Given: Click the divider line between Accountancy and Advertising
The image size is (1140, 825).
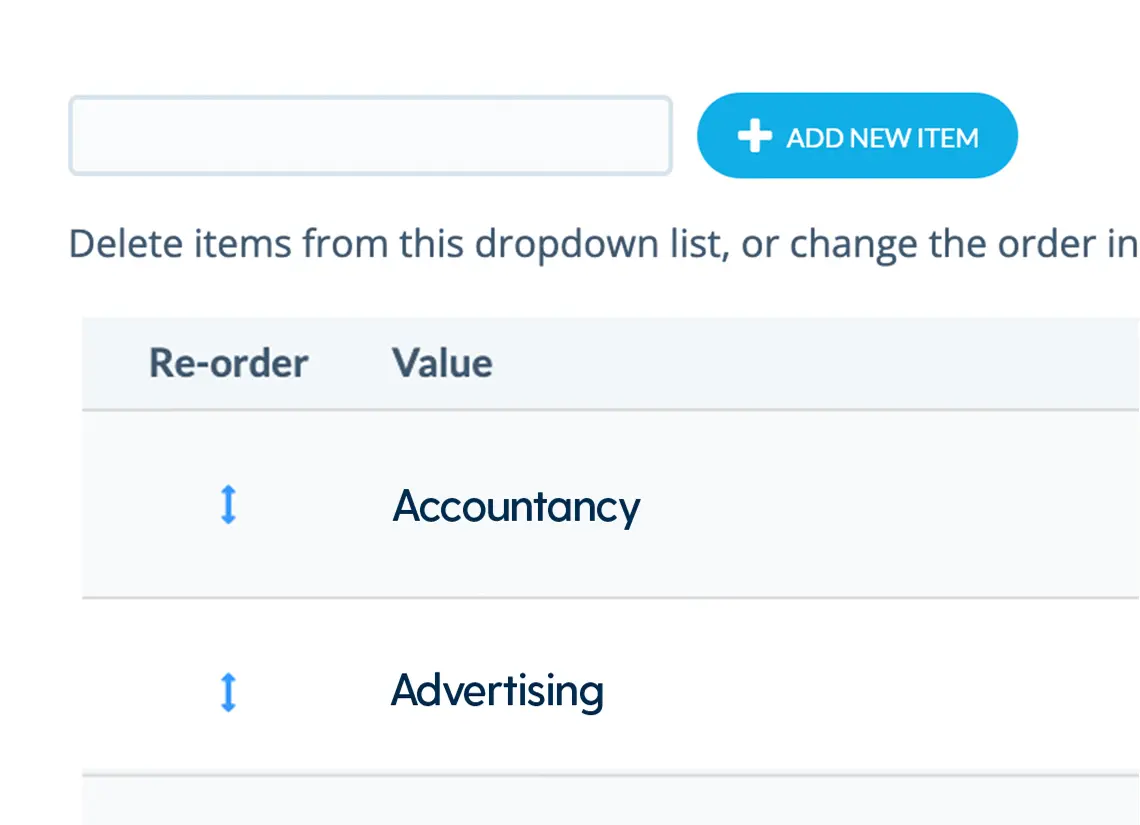Looking at the screenshot, I should tap(610, 598).
